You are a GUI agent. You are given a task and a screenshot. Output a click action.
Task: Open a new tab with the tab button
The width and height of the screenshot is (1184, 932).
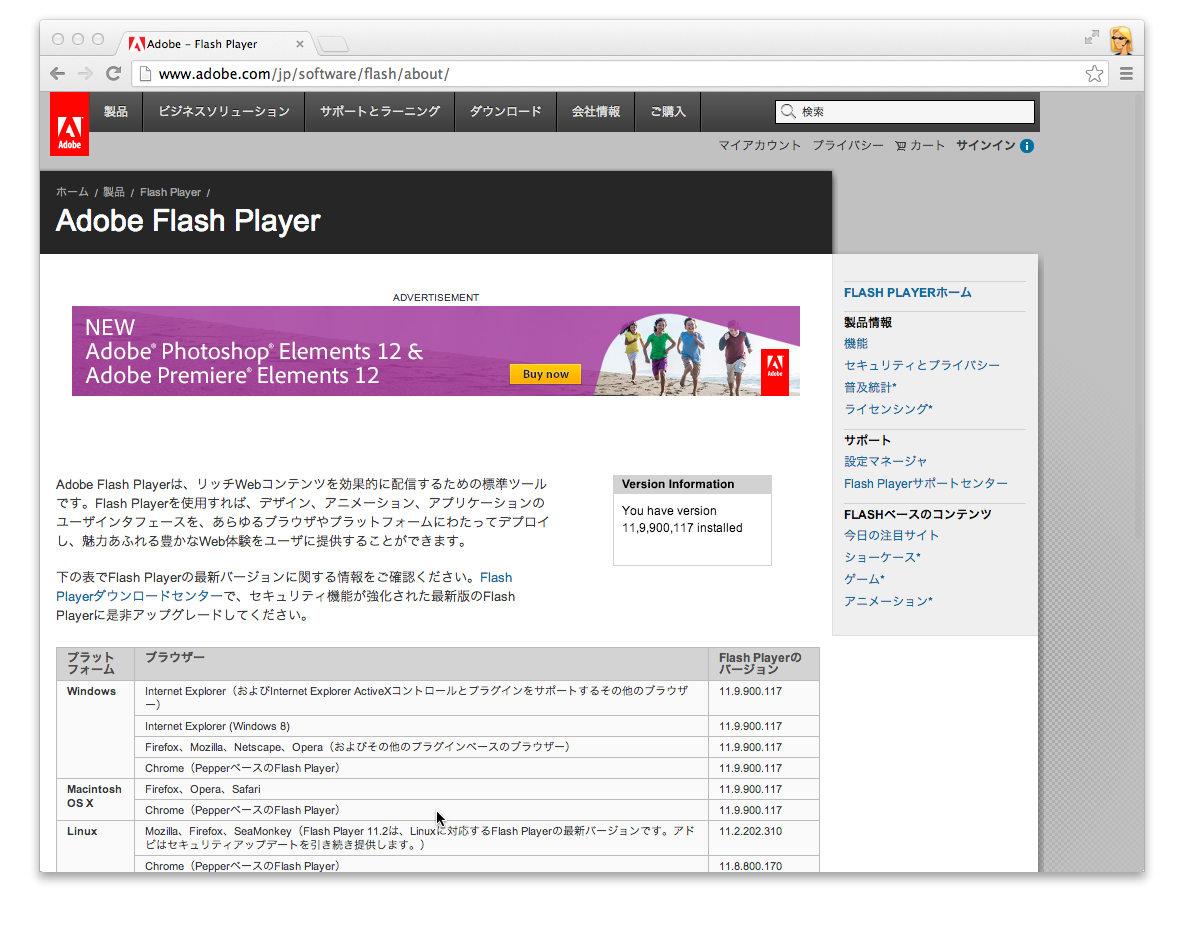pyautogui.click(x=333, y=44)
